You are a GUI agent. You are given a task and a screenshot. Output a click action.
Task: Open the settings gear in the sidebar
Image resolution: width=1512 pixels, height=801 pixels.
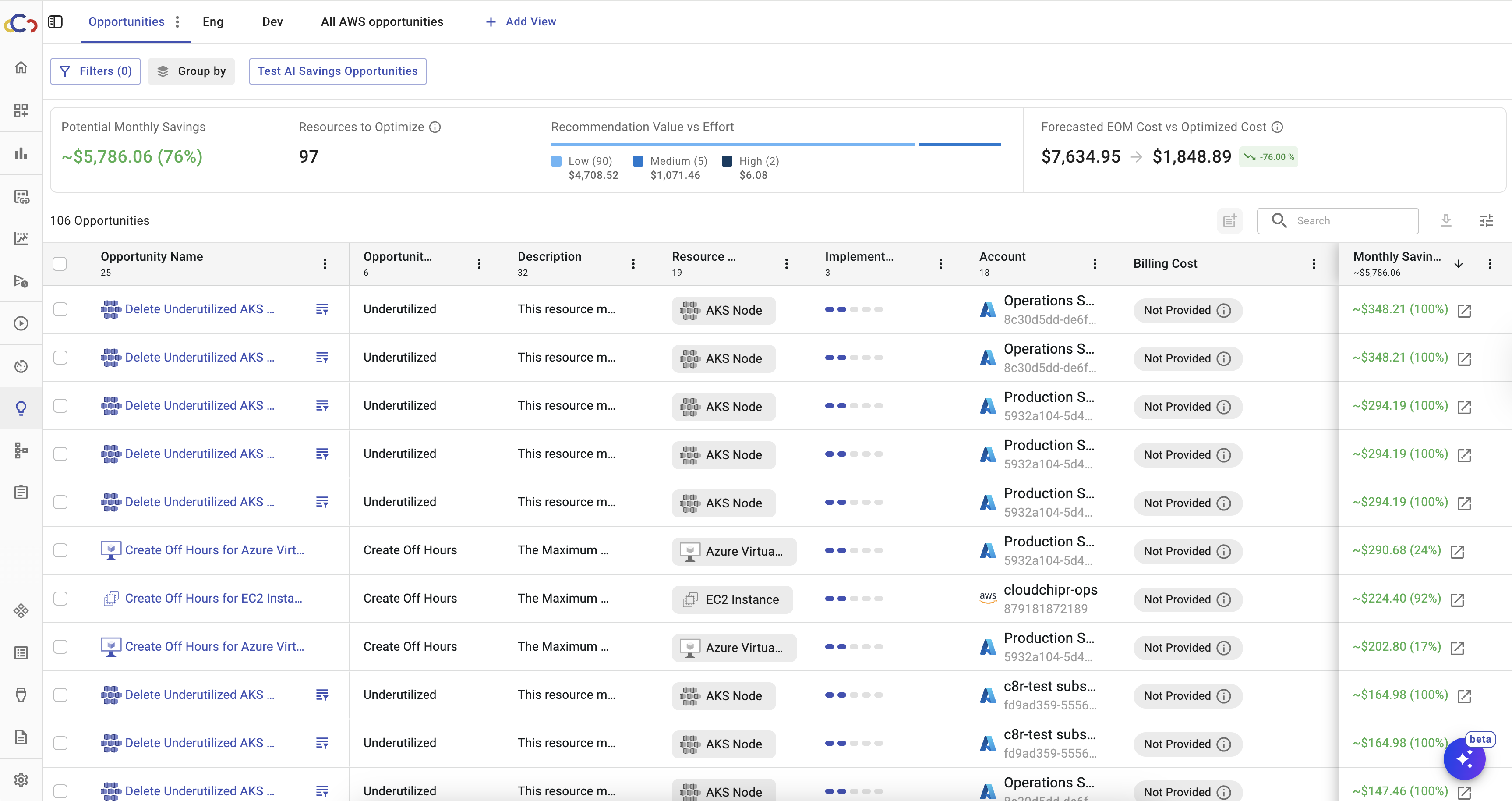21,780
